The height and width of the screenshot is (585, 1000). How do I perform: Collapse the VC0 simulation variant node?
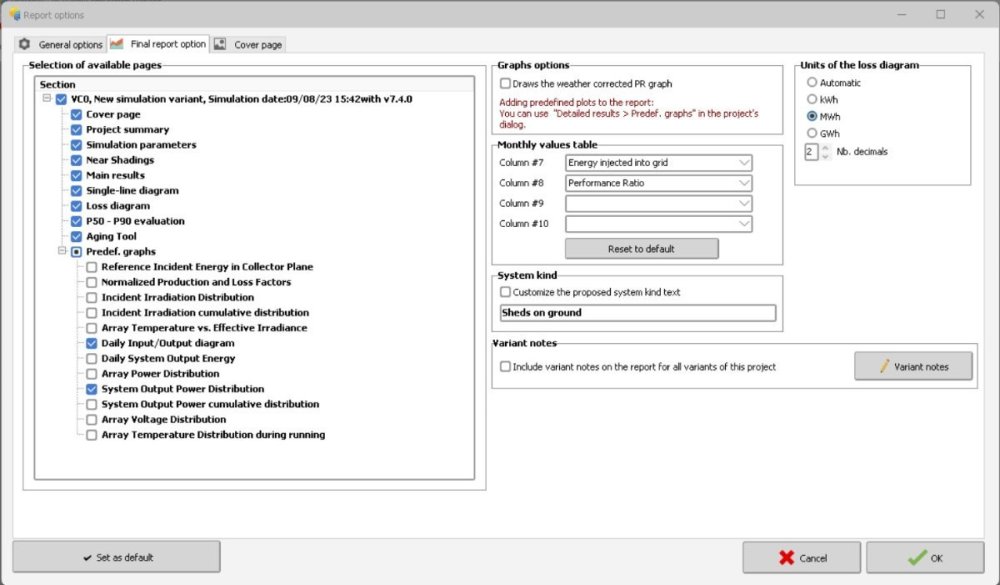tap(47, 99)
